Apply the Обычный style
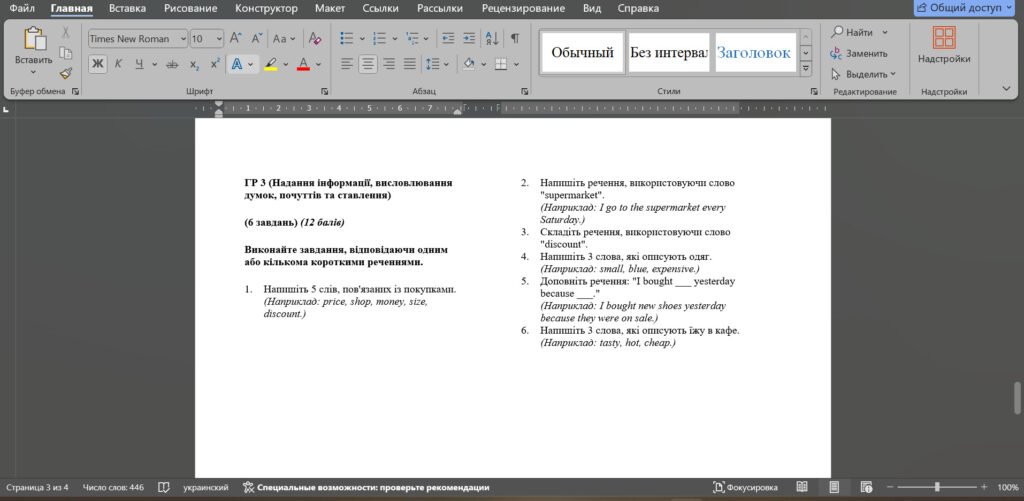This screenshot has width=1024, height=501. [x=583, y=53]
